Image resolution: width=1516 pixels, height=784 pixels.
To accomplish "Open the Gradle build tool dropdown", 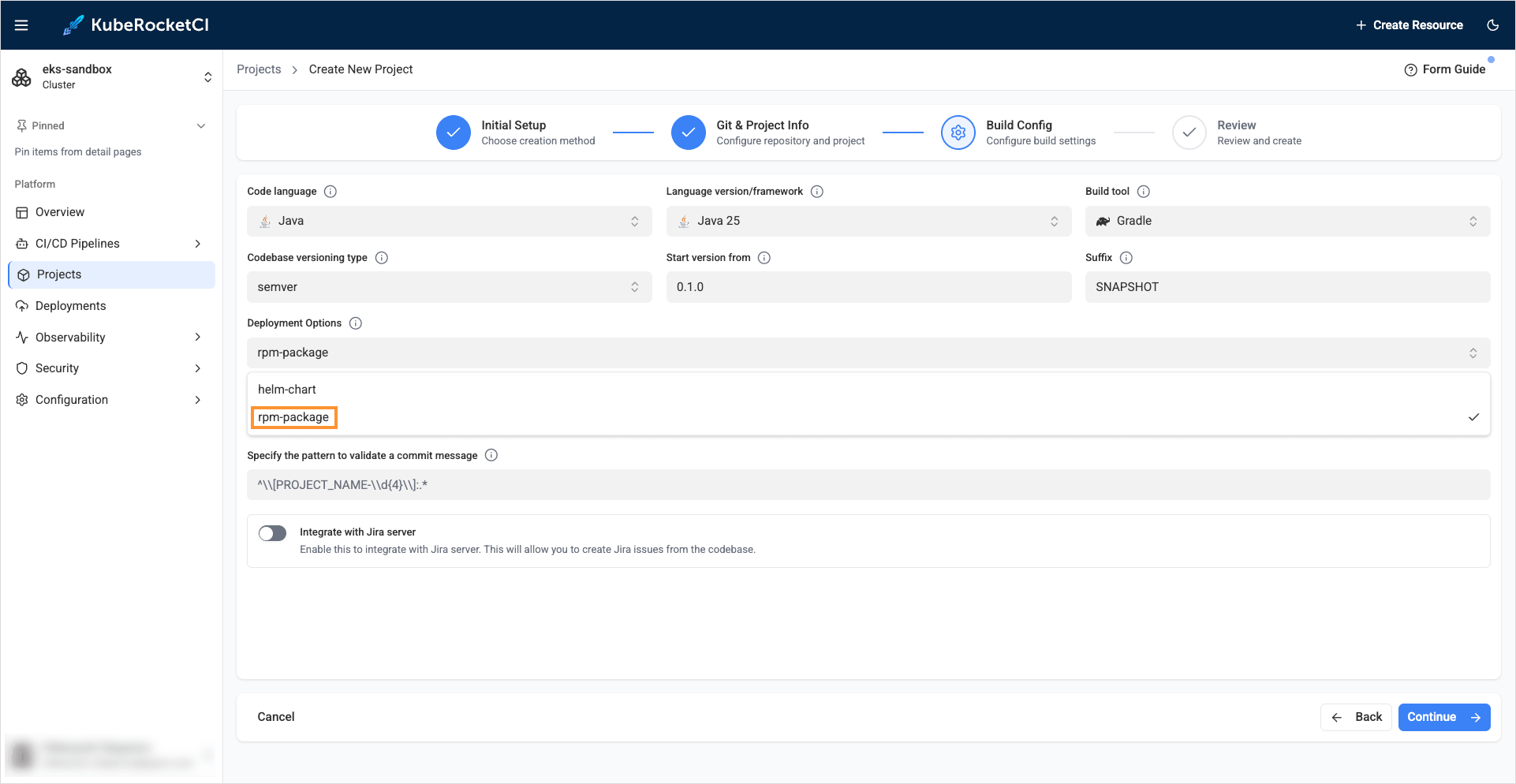I will pos(1287,221).
